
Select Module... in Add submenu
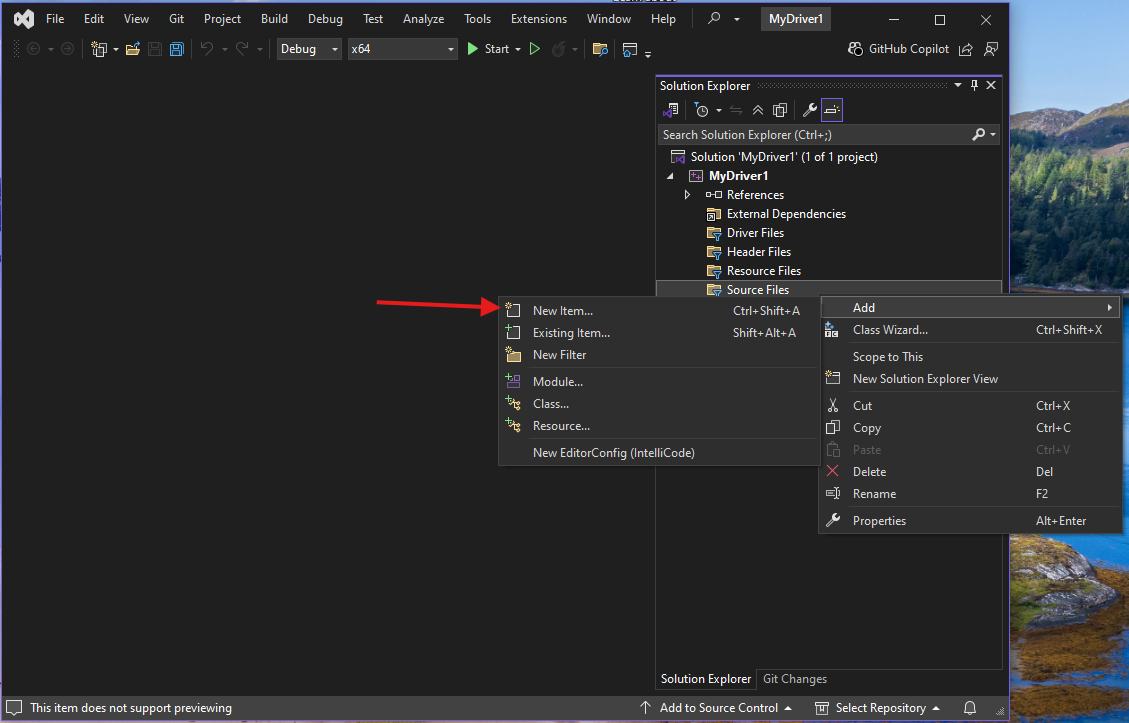pos(659,382)
